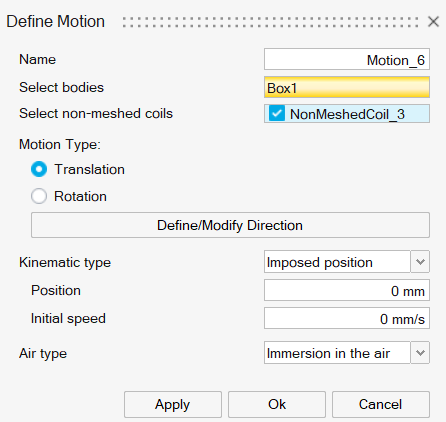Click the dotted drag handle in title bar

pyautogui.click(x=271, y=22)
